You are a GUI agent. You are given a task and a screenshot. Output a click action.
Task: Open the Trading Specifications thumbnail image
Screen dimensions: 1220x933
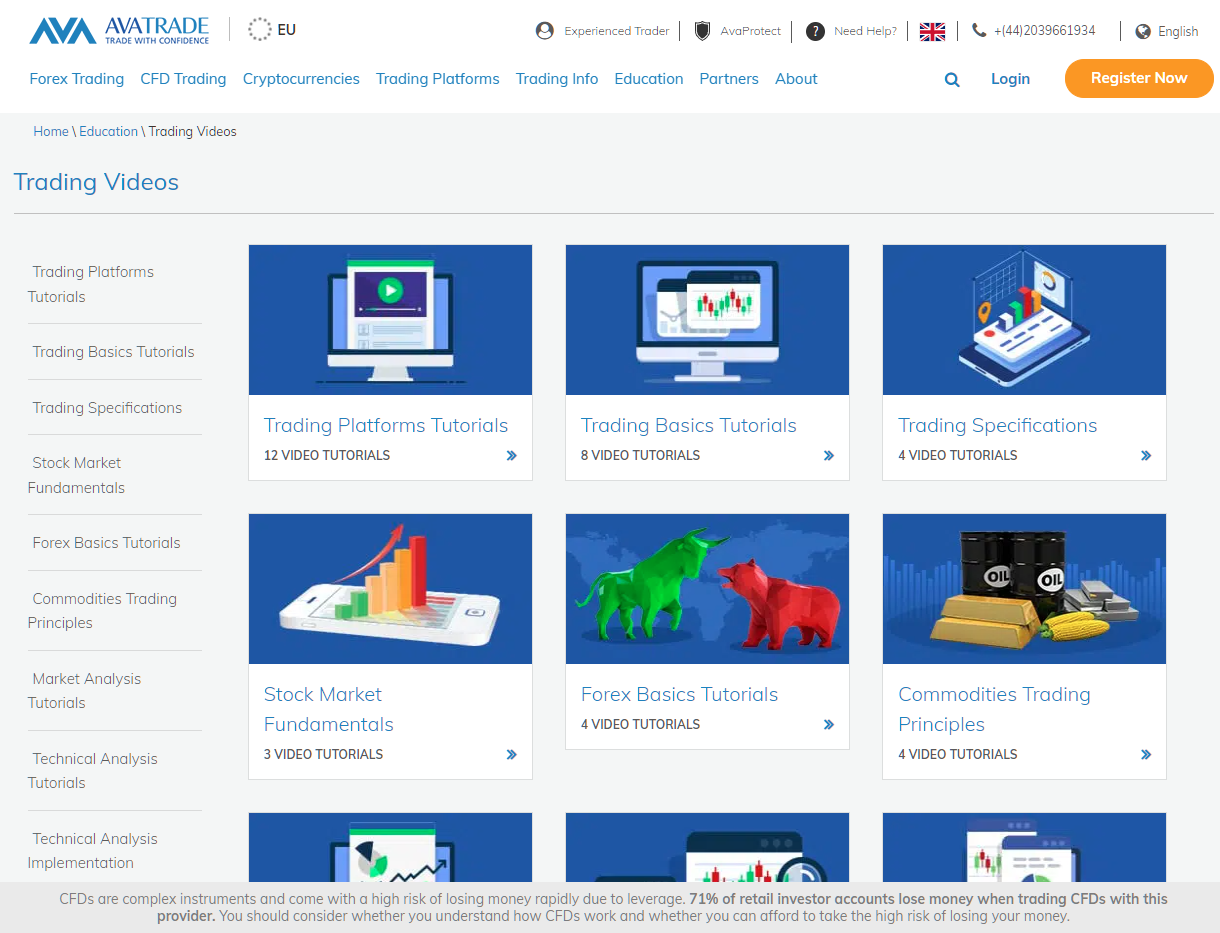click(x=1024, y=320)
